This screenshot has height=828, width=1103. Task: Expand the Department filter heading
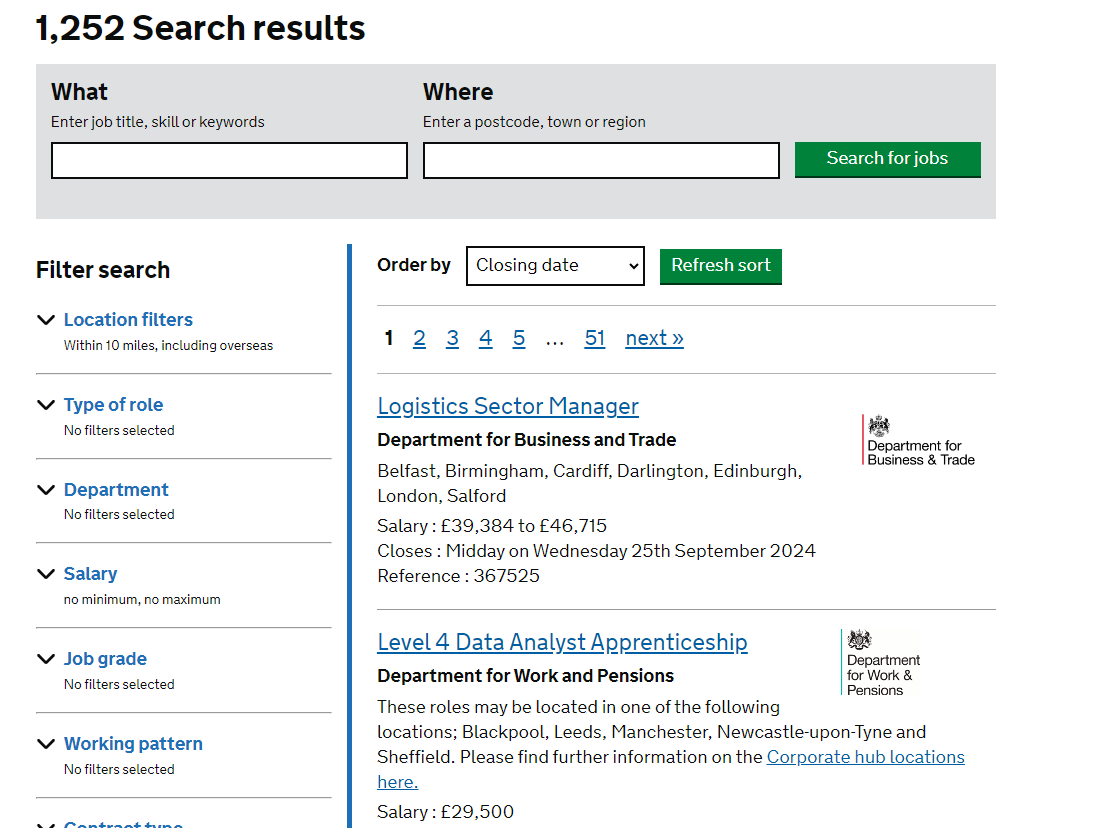pyautogui.click(x=116, y=490)
